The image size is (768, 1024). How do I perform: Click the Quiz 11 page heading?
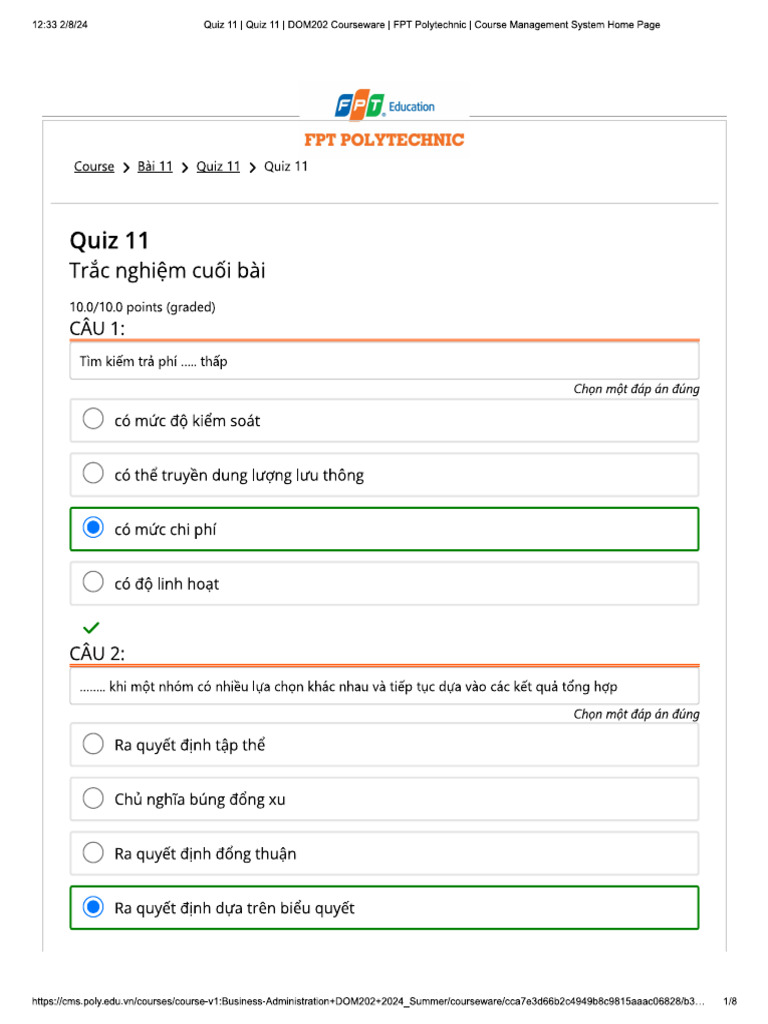click(109, 240)
